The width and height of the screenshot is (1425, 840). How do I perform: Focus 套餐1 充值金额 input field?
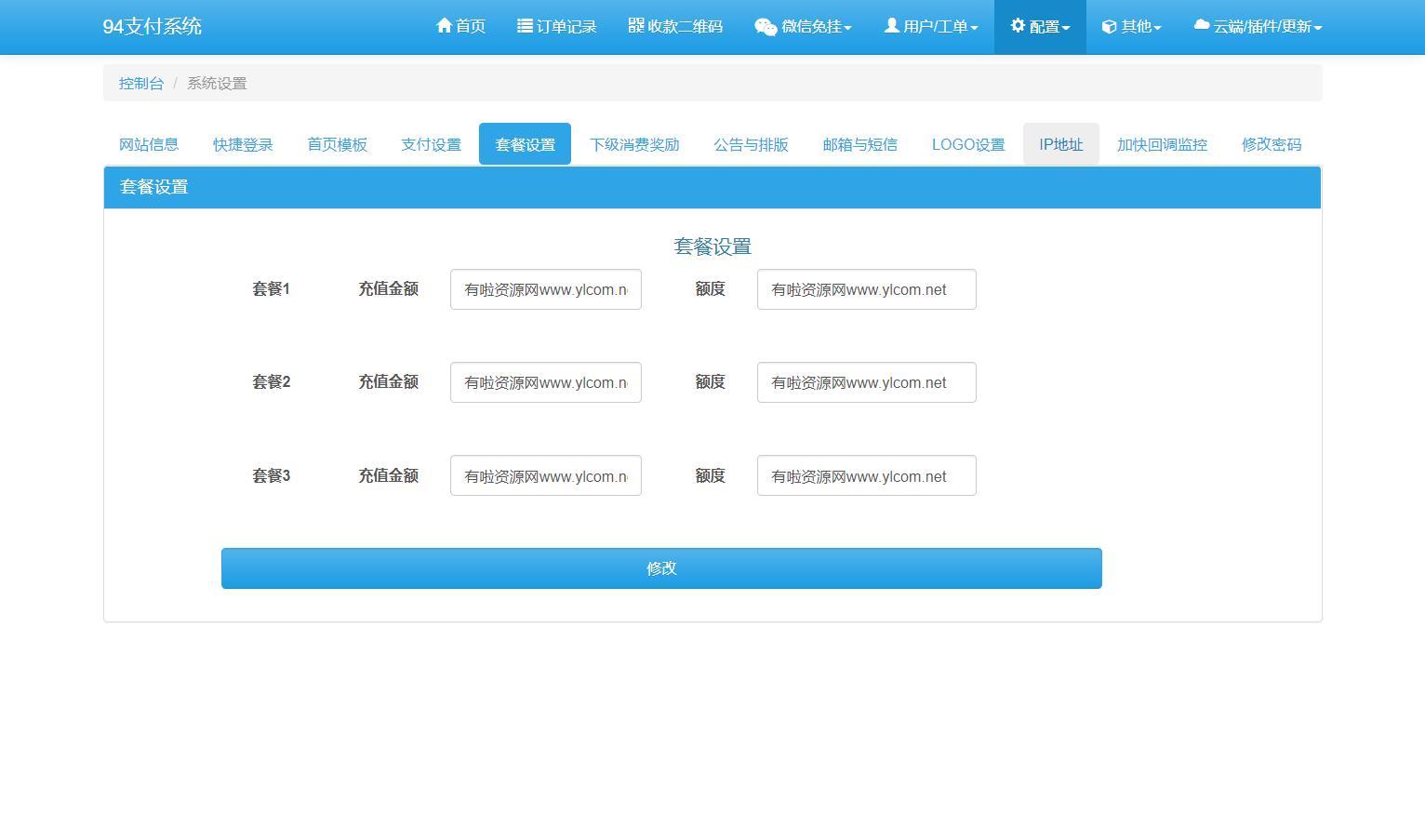pos(546,289)
